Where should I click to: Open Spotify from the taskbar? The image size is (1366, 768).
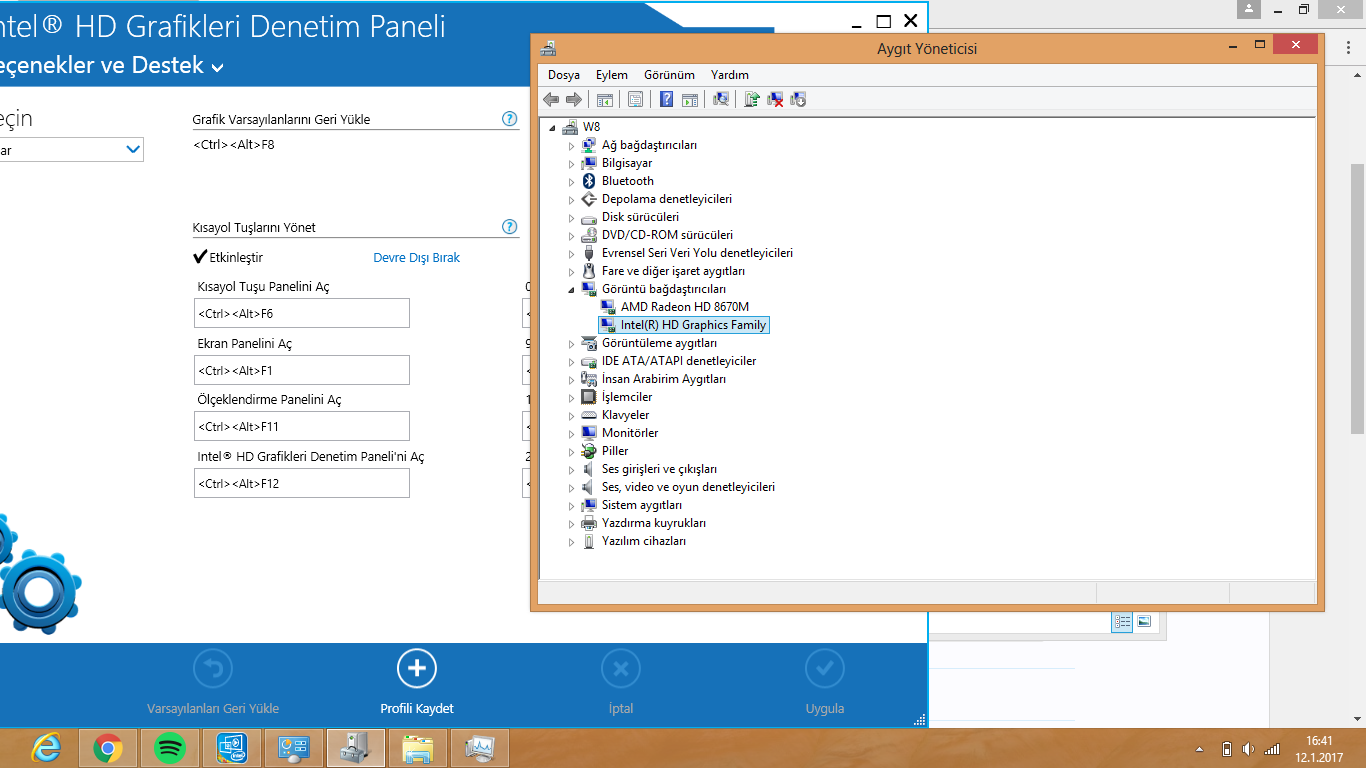tap(170, 748)
